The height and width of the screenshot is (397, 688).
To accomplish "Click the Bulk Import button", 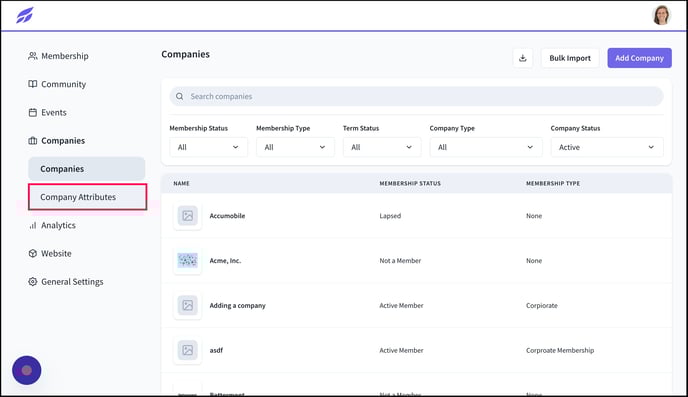I will tap(570, 58).
